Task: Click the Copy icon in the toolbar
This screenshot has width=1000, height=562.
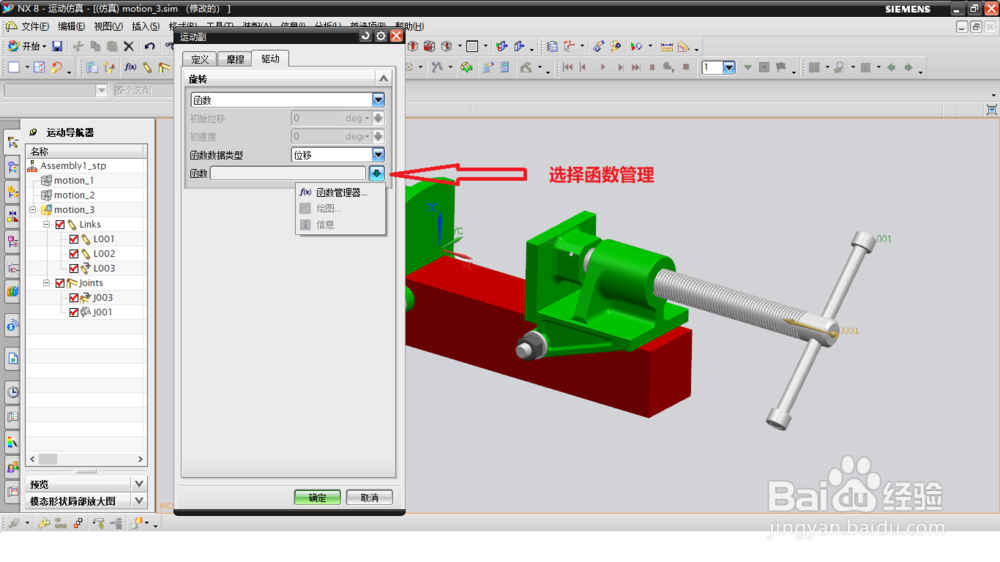Action: coord(95,46)
